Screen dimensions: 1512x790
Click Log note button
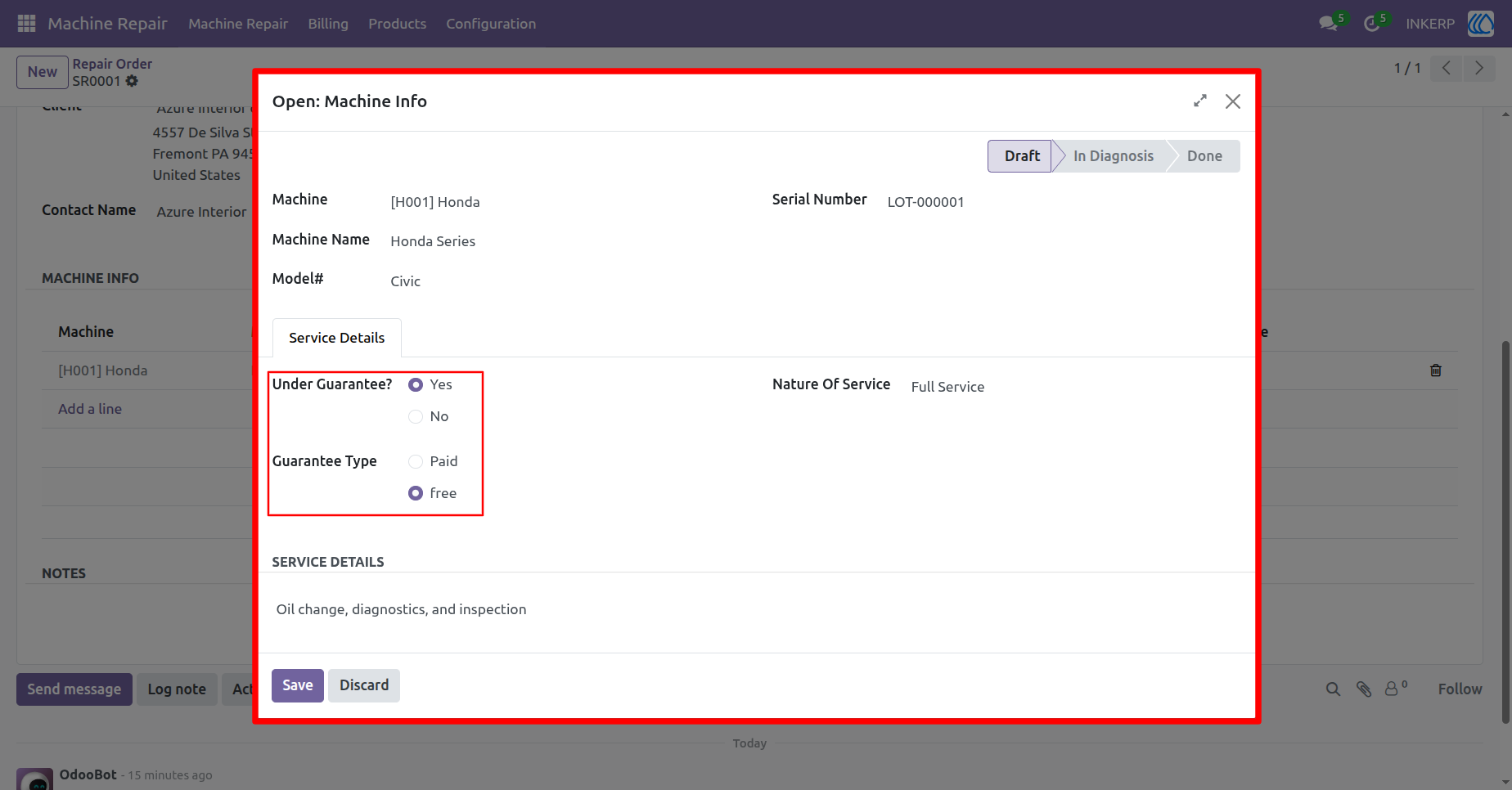pyautogui.click(x=177, y=689)
